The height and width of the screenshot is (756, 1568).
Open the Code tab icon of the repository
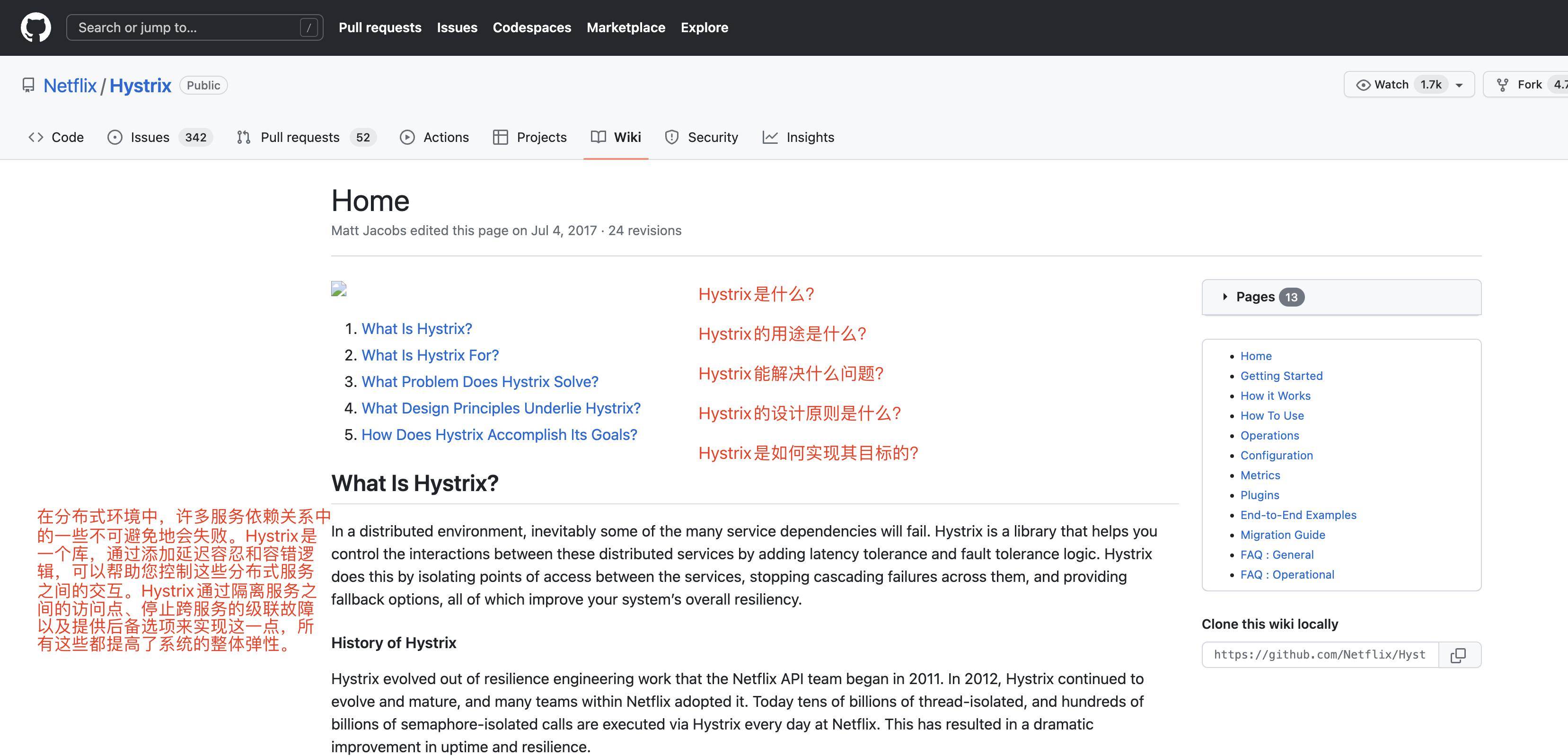tap(35, 137)
